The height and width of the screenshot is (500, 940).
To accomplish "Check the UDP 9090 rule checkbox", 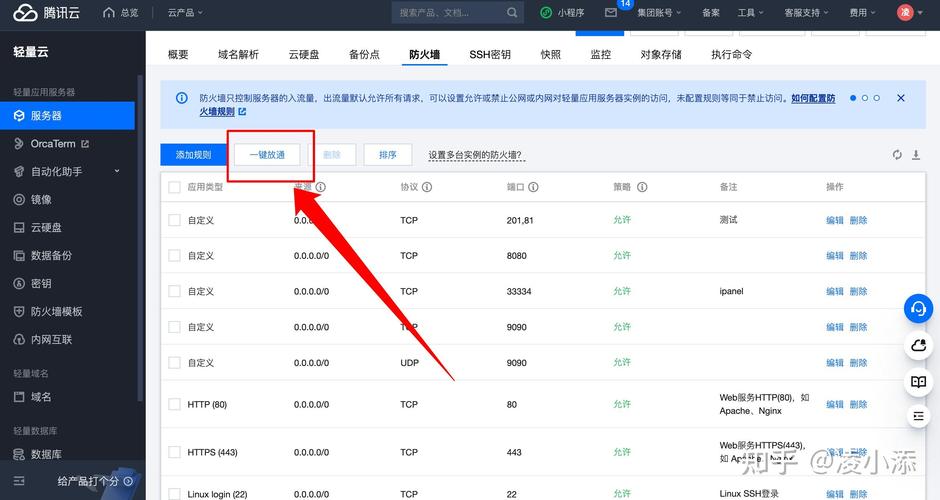I will click(174, 363).
